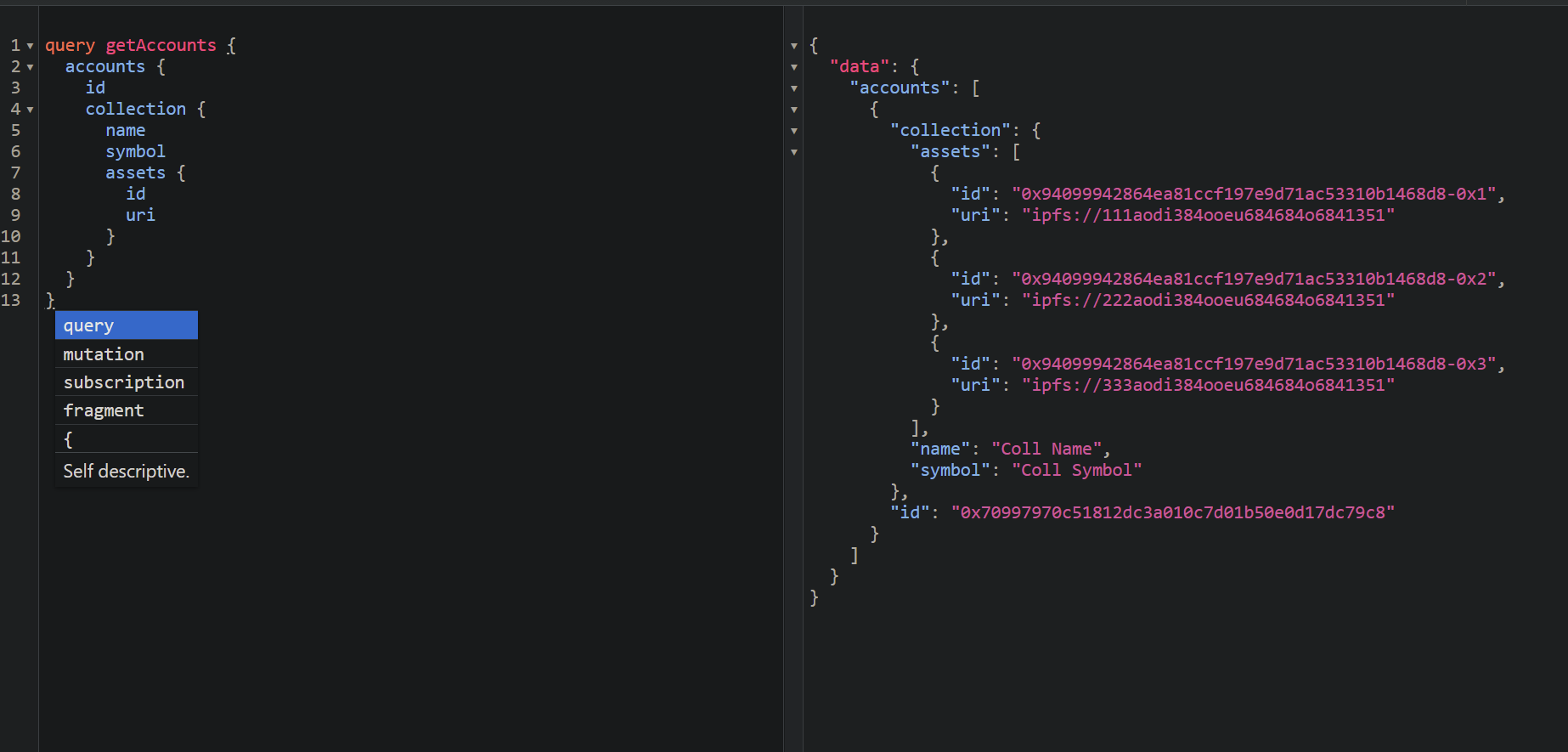The height and width of the screenshot is (752, 1568).
Task: Collapse the collection block fold arrow on line 4
Action: [x=30, y=110]
